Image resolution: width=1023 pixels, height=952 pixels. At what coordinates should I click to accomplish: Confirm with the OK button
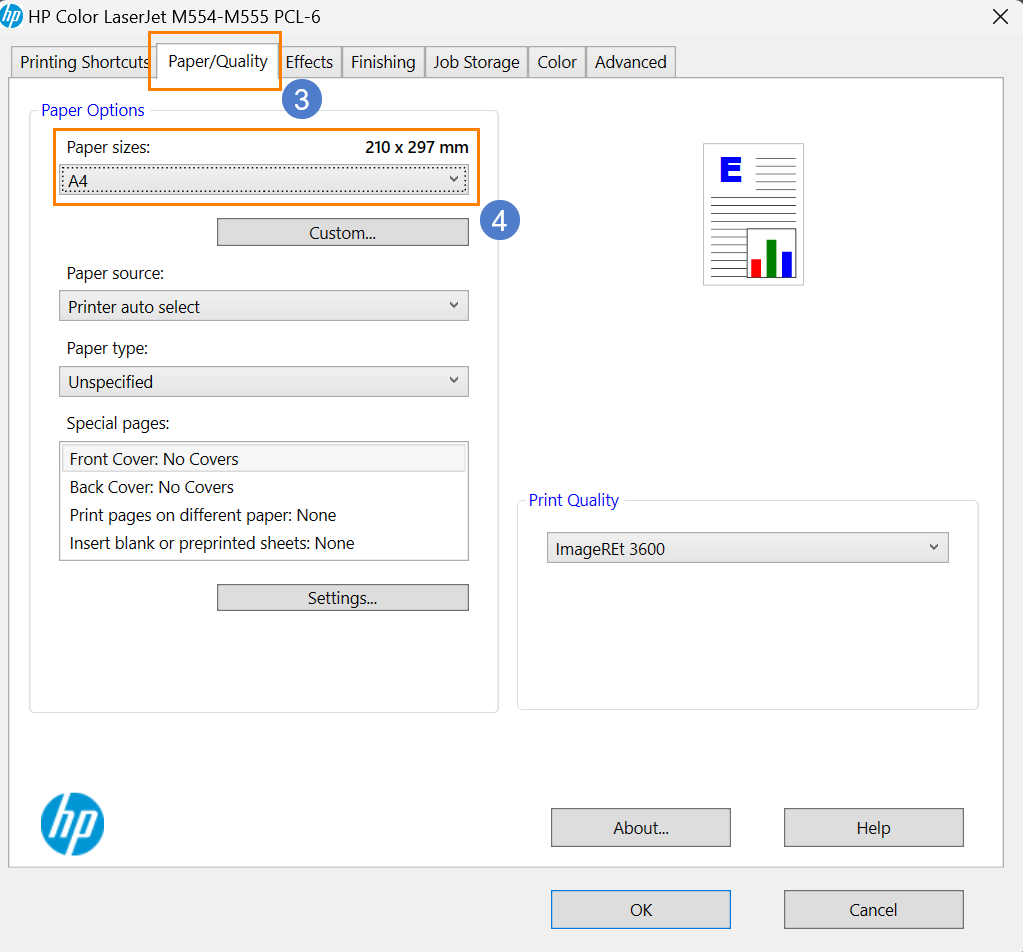[x=641, y=910]
